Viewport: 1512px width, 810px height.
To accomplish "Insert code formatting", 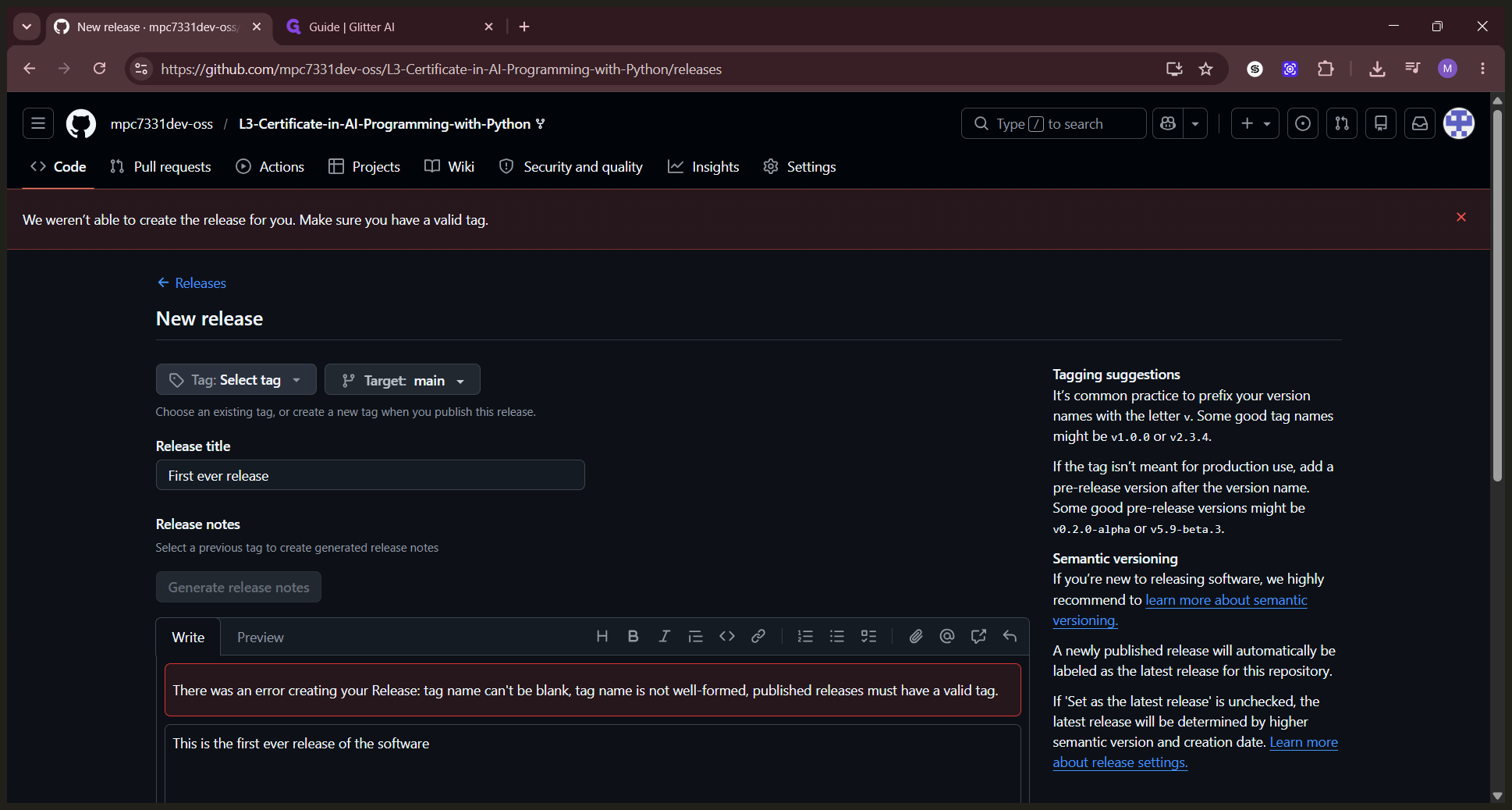I will pos(726,636).
